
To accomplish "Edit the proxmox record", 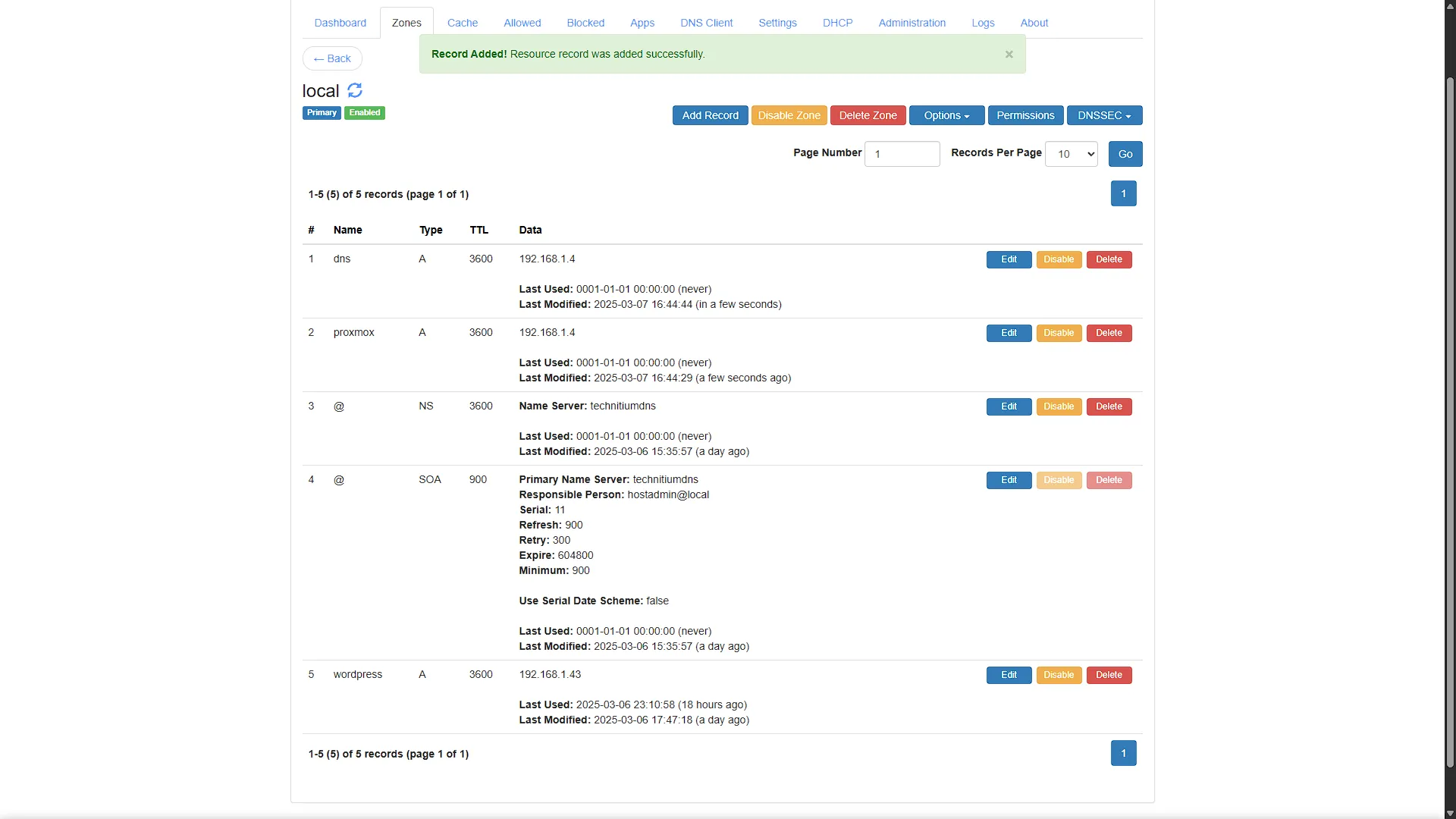I will pos(1009,333).
